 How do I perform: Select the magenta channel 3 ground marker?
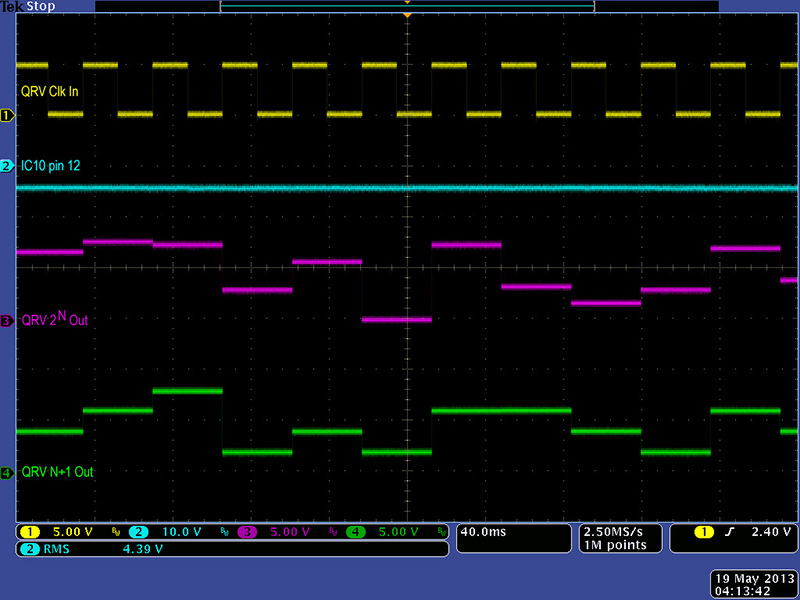tap(8, 321)
